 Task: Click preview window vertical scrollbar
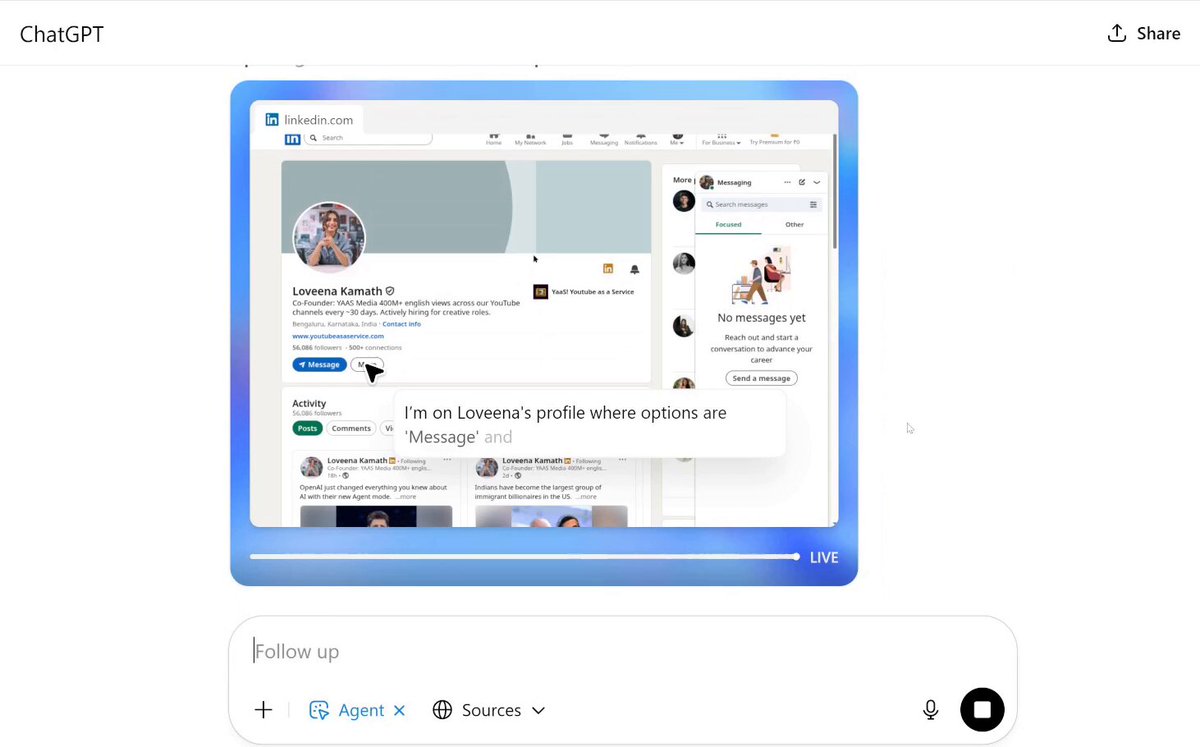click(834, 190)
